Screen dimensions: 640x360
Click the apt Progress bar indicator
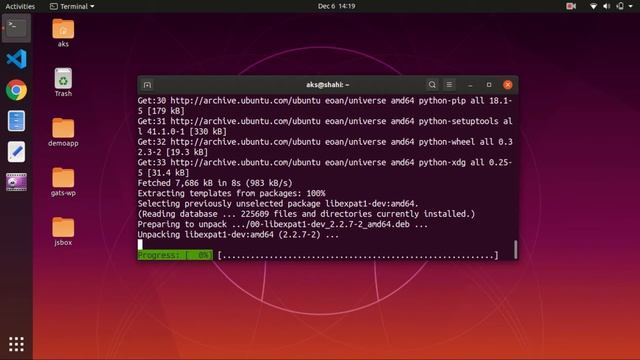tap(175, 255)
